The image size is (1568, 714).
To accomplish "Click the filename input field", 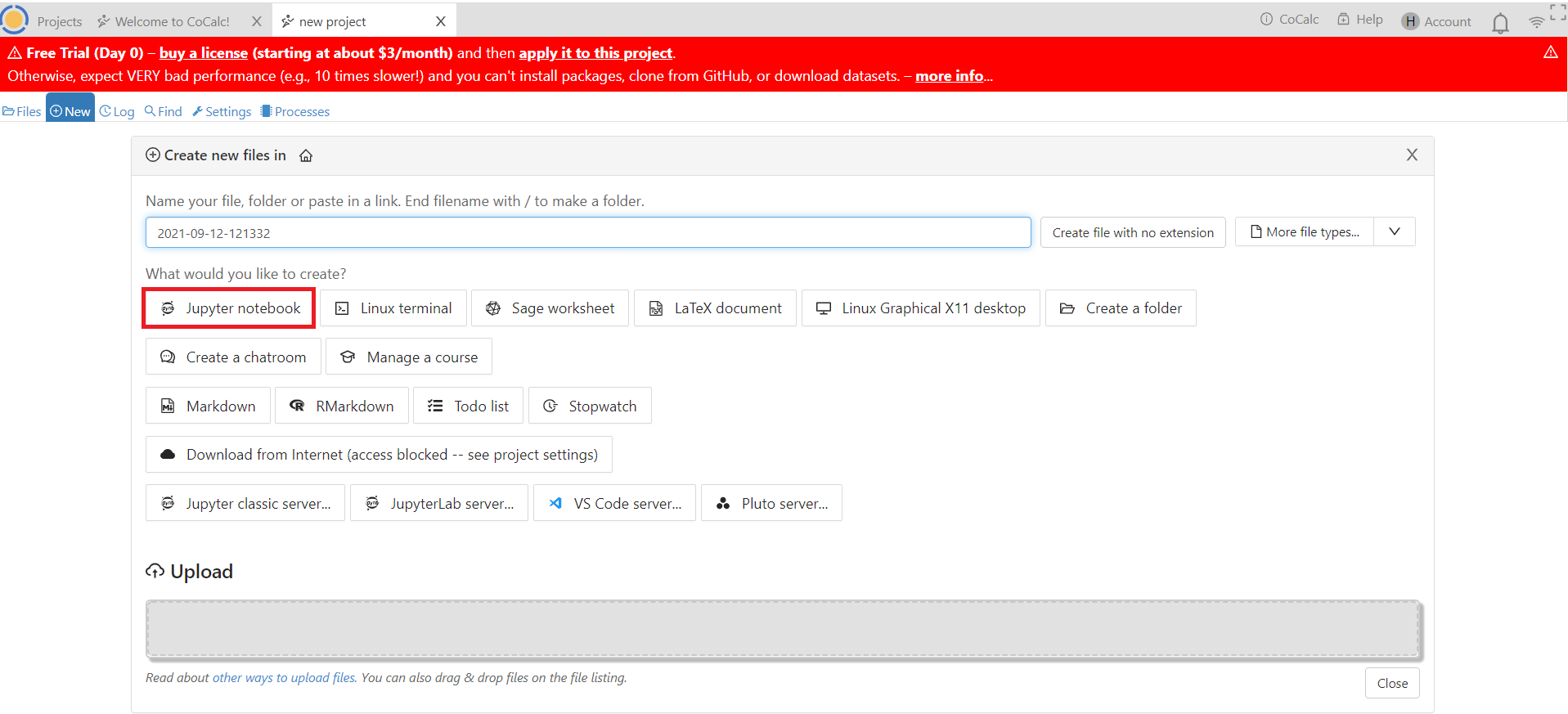I will click(588, 233).
